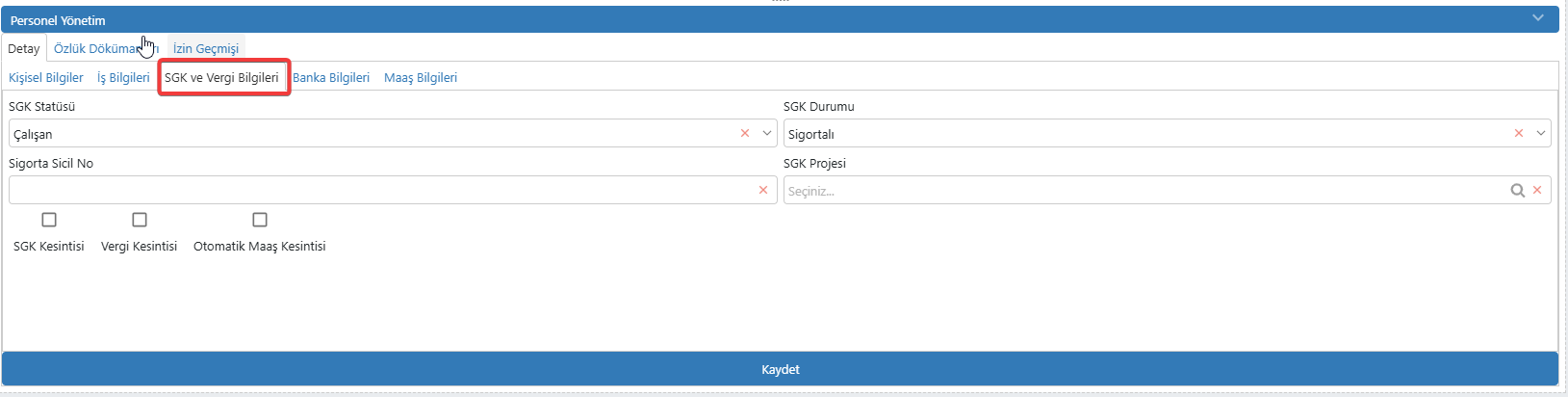The image size is (1568, 397).
Task: Click into the Sigorta Sicil No input
Action: click(x=380, y=190)
